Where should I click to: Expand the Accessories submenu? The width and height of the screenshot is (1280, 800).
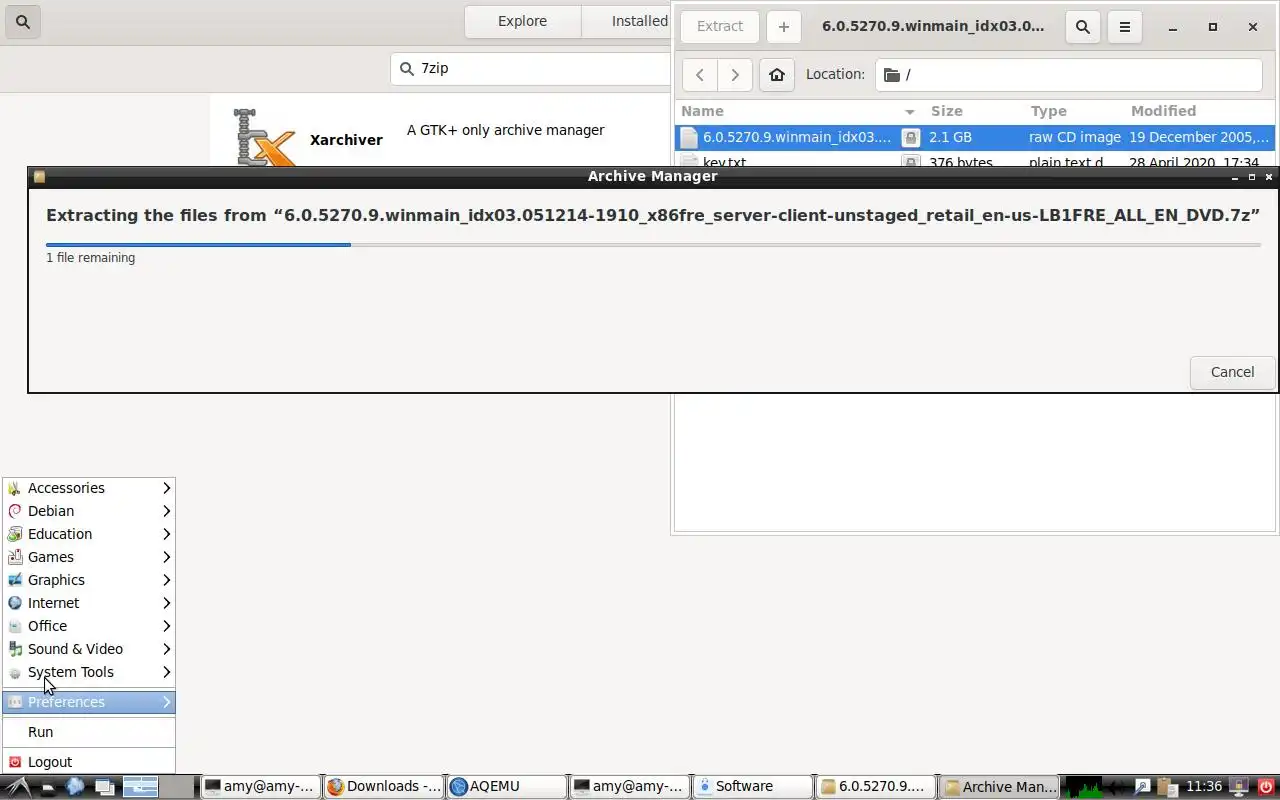coord(89,488)
